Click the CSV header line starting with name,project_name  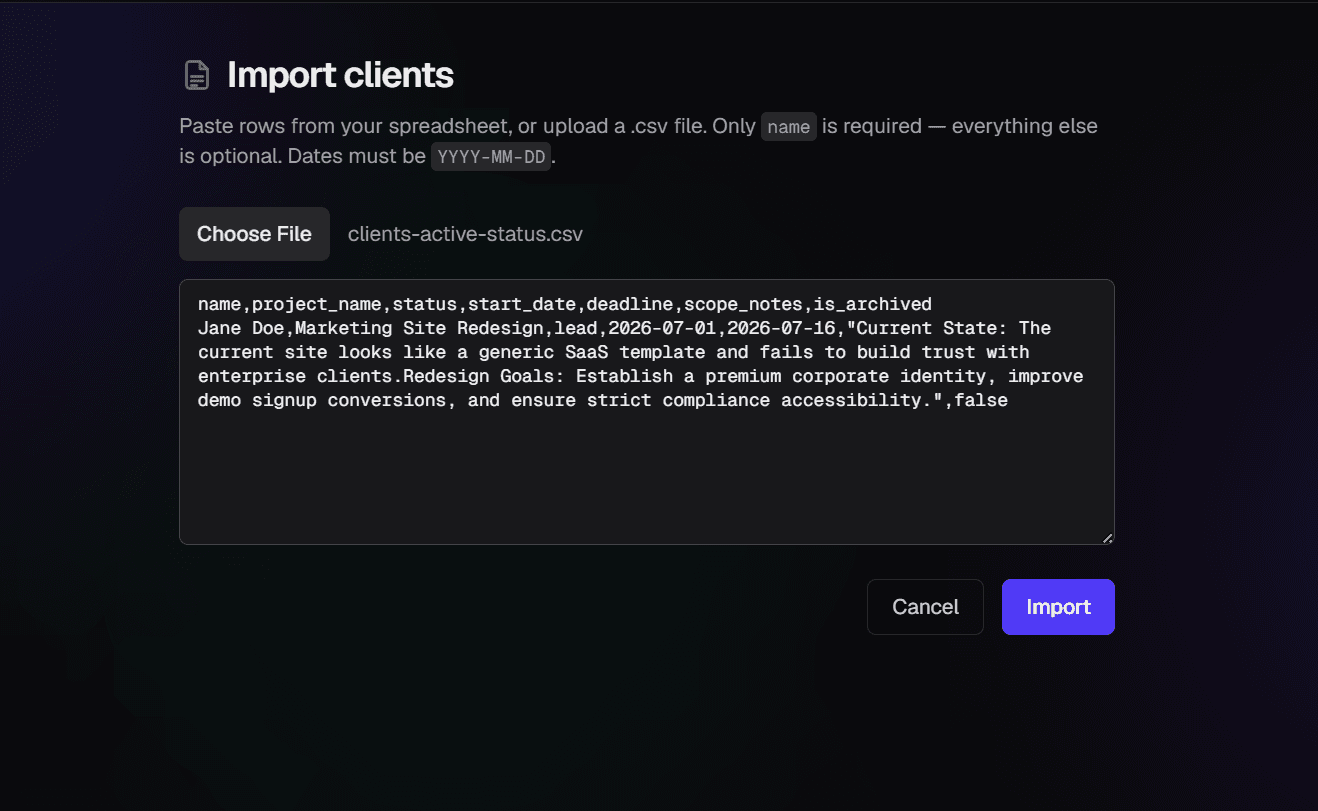coord(565,304)
